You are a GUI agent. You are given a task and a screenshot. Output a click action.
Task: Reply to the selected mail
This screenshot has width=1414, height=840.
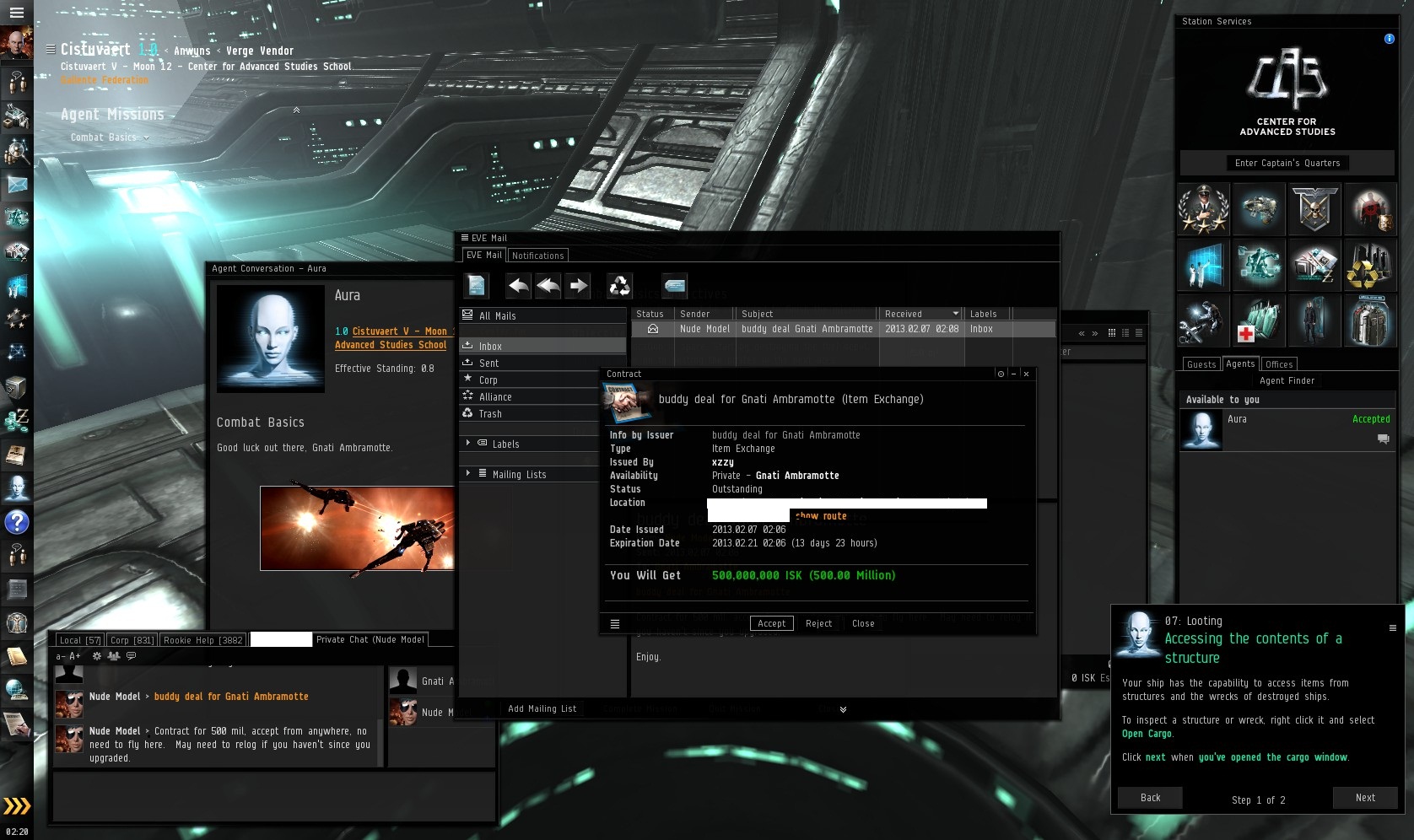click(x=518, y=286)
